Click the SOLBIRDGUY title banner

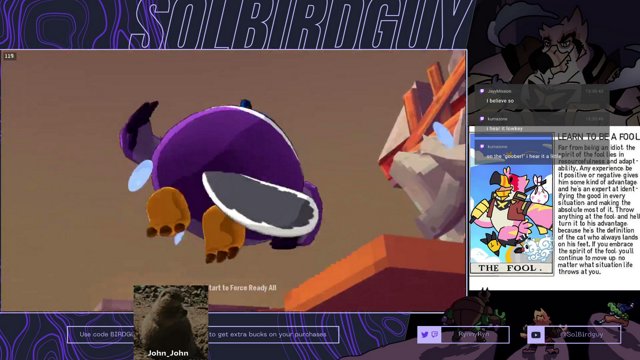302,24
